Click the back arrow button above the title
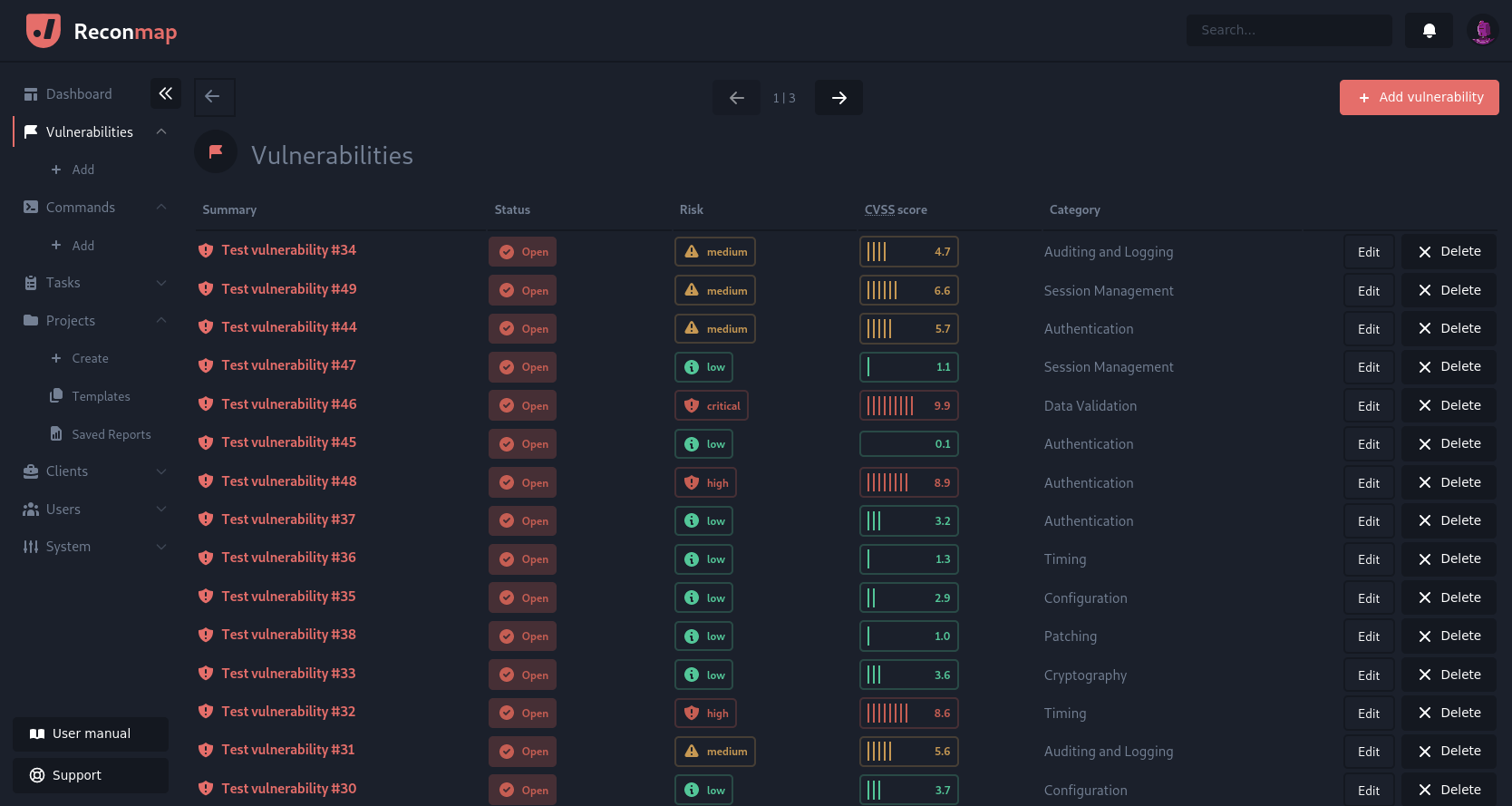The image size is (1512, 806). (x=214, y=97)
